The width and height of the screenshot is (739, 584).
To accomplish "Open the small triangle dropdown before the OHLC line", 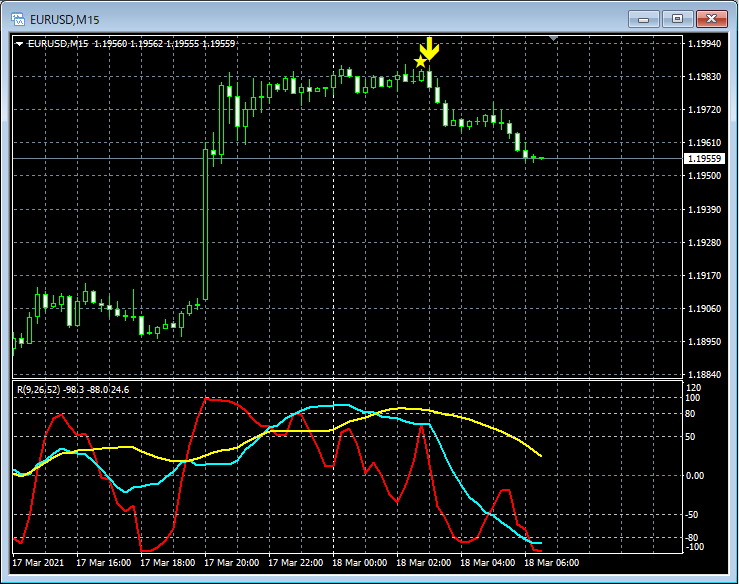I will point(19,44).
